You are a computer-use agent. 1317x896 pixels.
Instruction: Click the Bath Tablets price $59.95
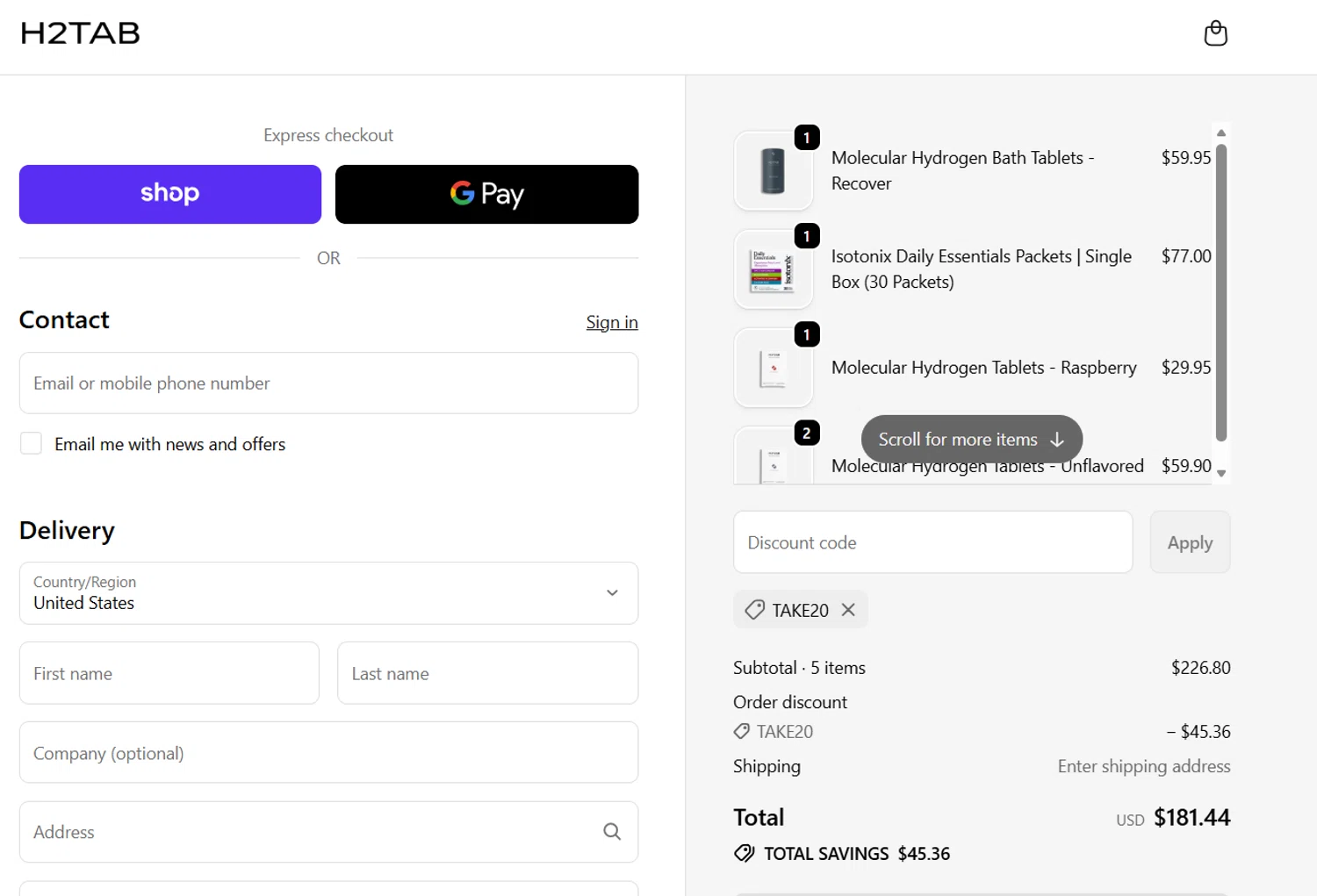[x=1186, y=158]
